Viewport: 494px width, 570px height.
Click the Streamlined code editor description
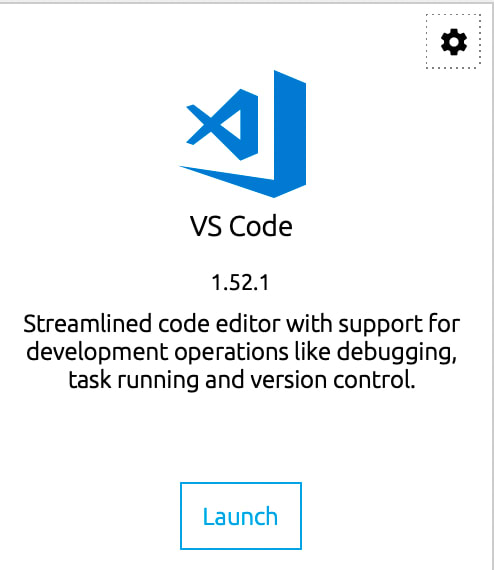point(241,352)
